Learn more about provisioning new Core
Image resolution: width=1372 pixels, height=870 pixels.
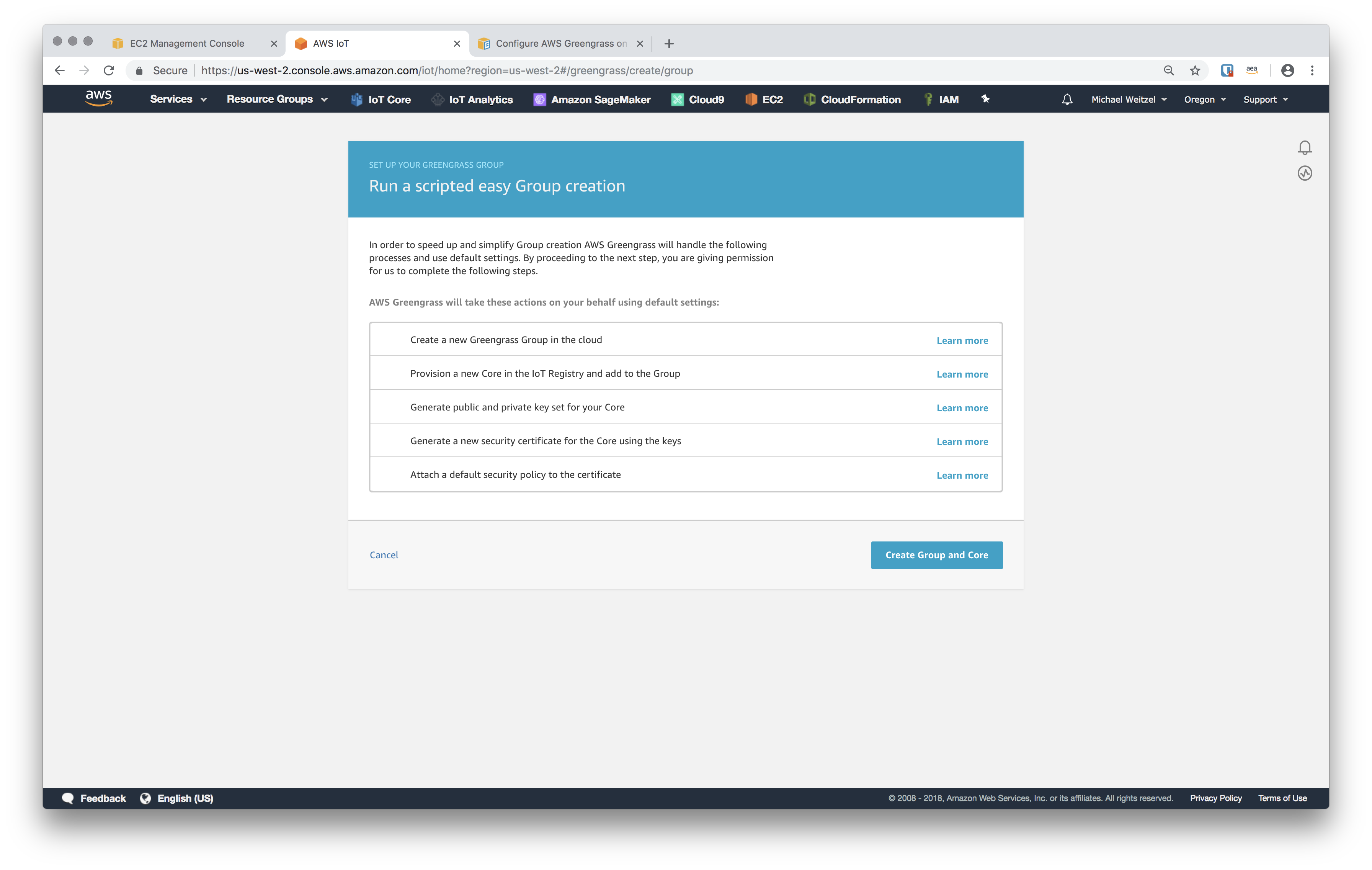tap(962, 374)
